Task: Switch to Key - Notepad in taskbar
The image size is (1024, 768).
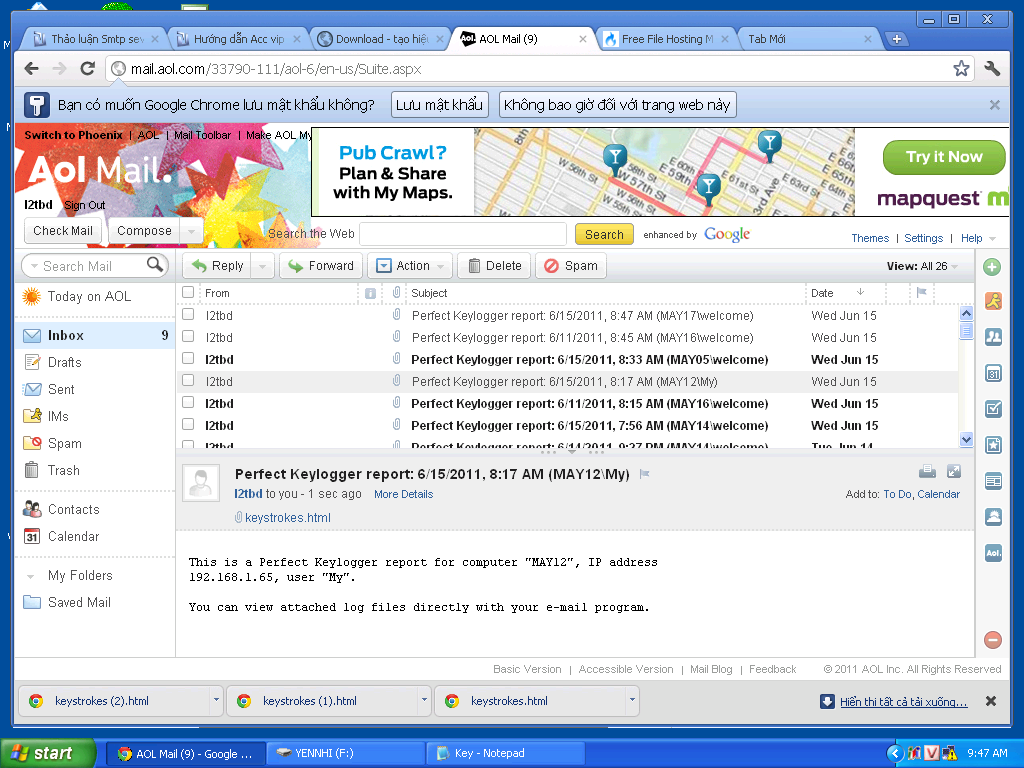Action: pyautogui.click(x=505, y=753)
